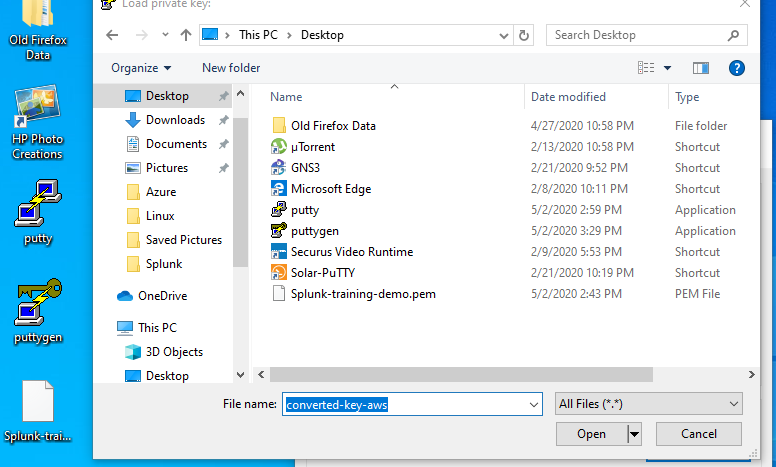Click Splunk-trai... file on the desktop
The image size is (776, 467).
click(x=38, y=412)
